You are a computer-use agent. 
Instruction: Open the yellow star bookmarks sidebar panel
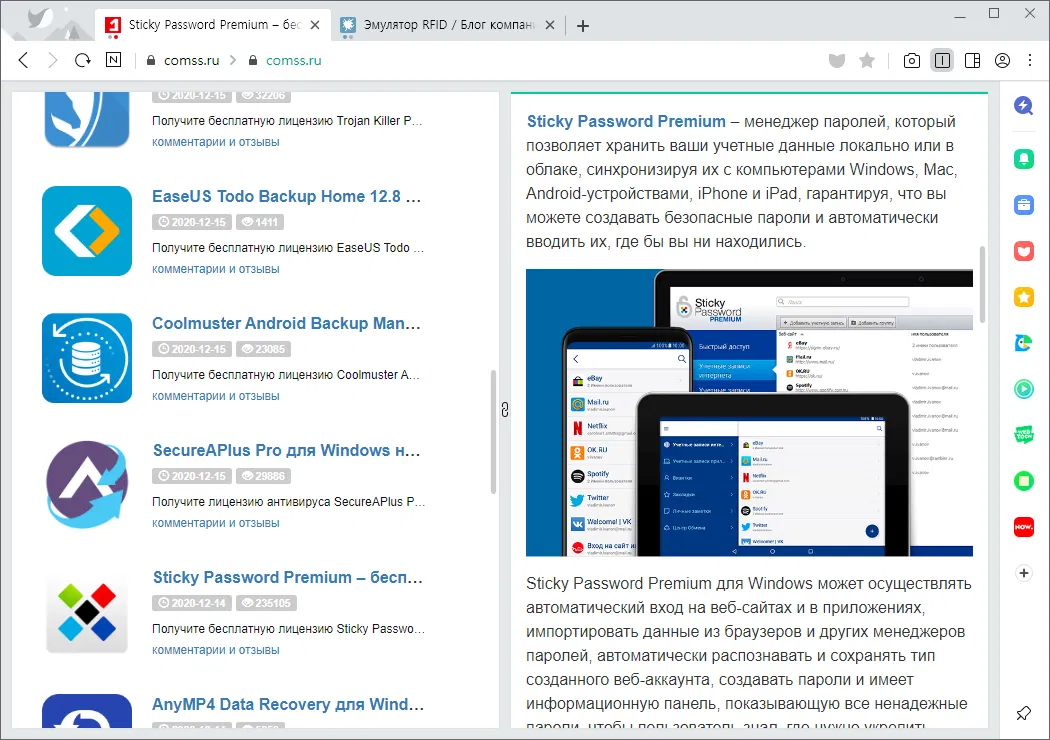tap(1023, 297)
